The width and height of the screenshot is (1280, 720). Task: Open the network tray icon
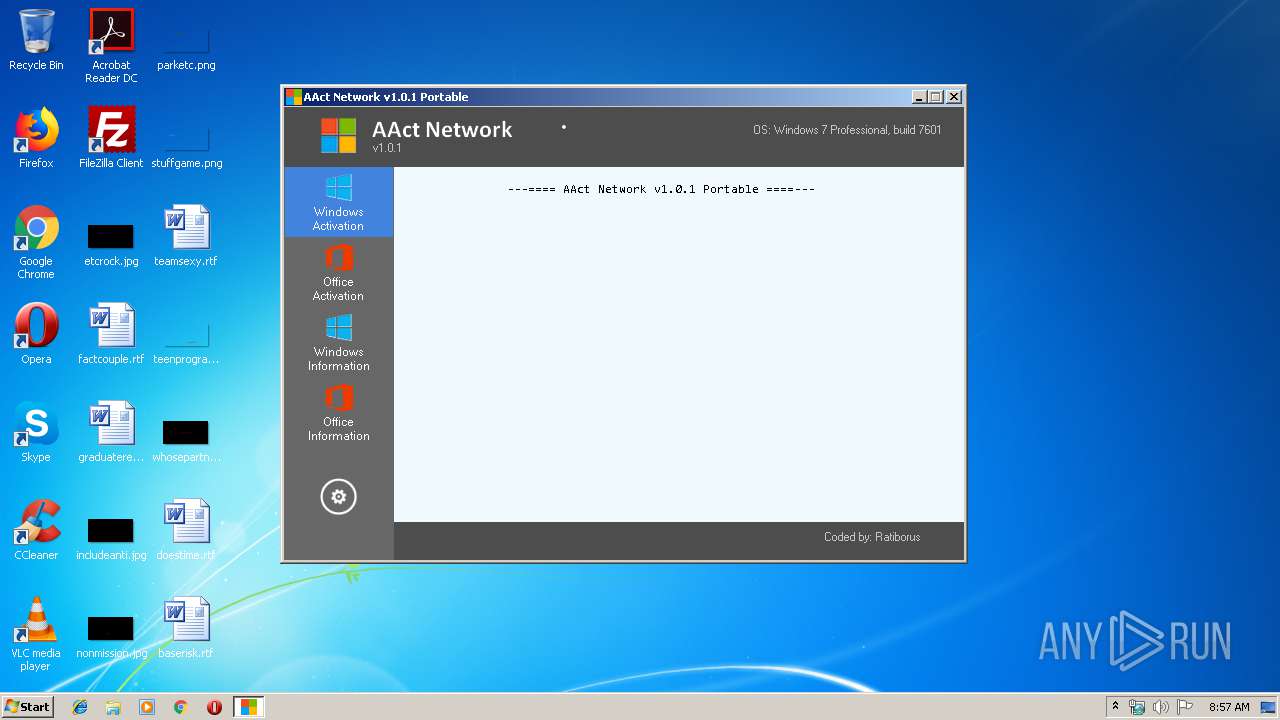1137,707
